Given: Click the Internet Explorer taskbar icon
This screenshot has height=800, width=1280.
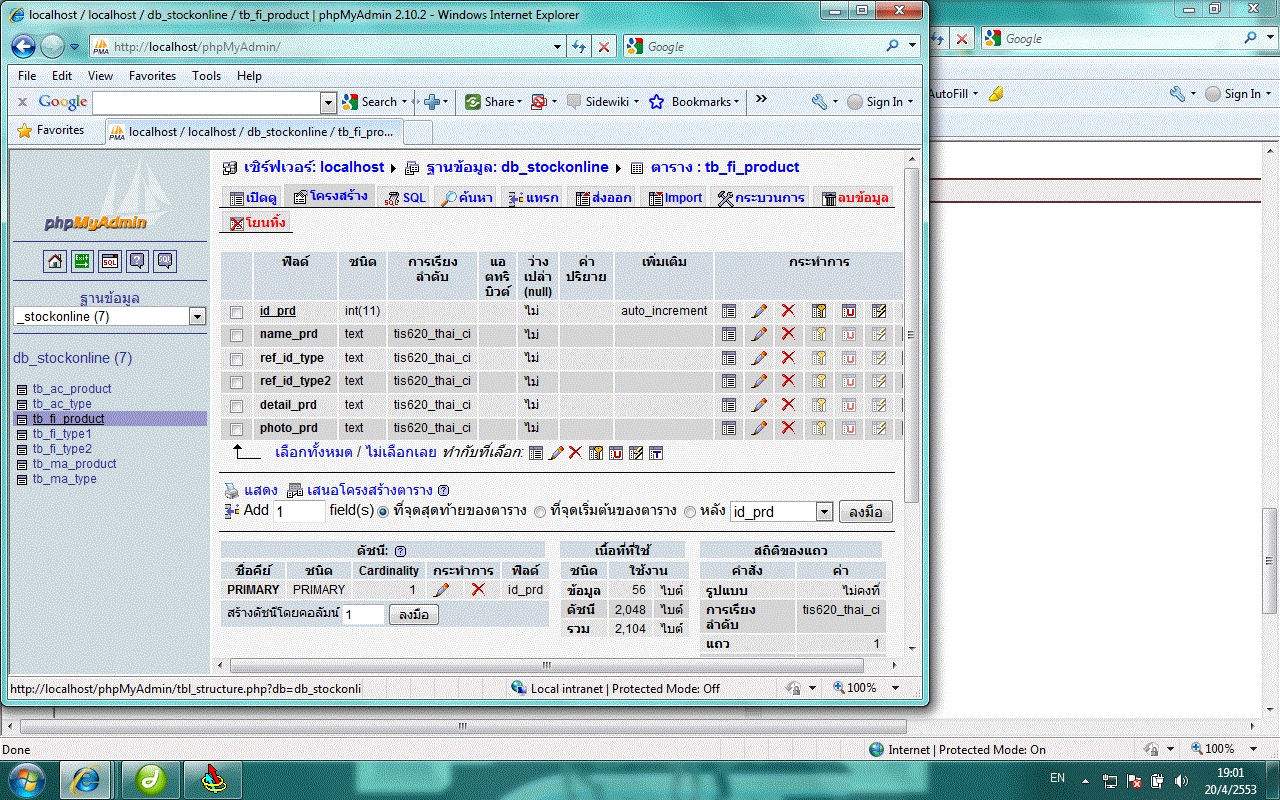Looking at the screenshot, I should [x=85, y=778].
